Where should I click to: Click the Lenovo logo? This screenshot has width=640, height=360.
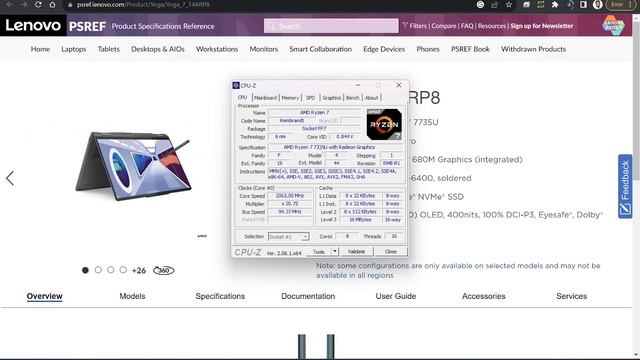tap(33, 25)
